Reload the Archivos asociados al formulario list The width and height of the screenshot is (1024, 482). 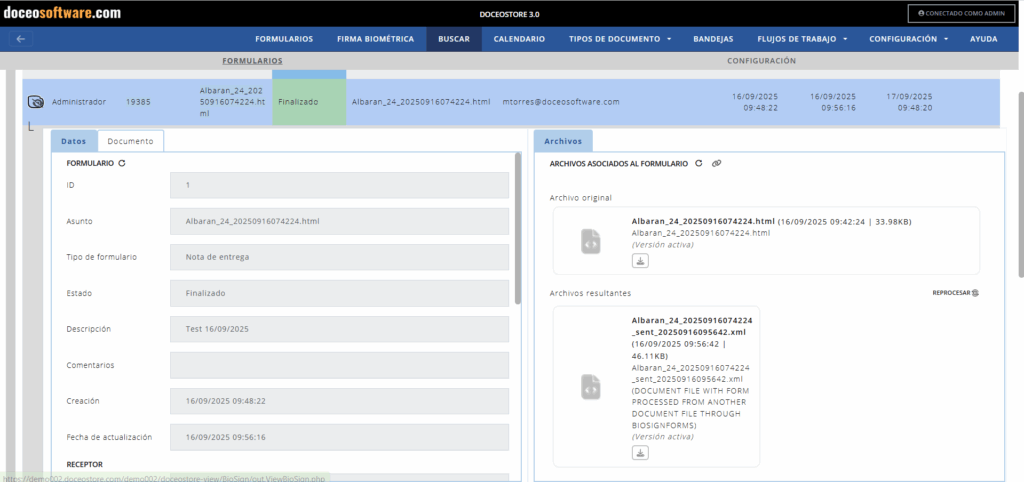click(x=699, y=163)
